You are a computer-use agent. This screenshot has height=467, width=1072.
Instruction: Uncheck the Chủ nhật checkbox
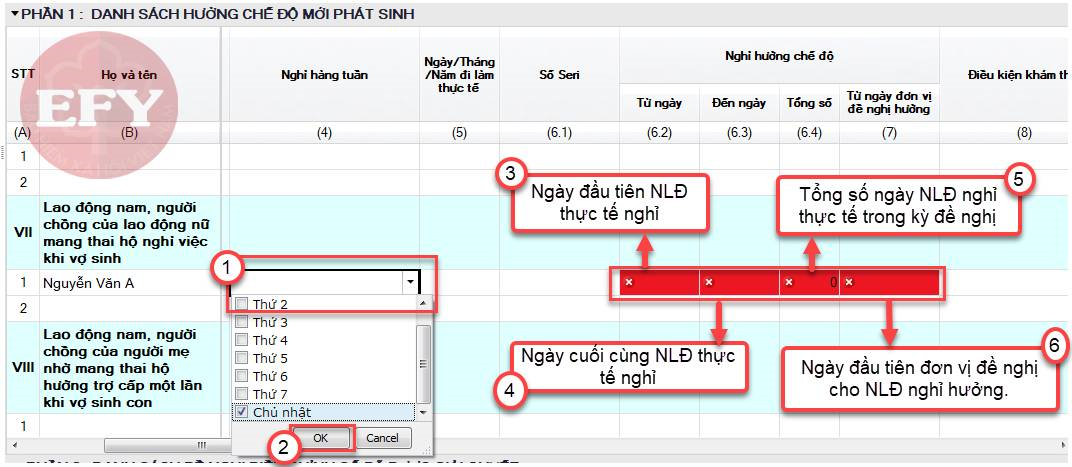241,412
